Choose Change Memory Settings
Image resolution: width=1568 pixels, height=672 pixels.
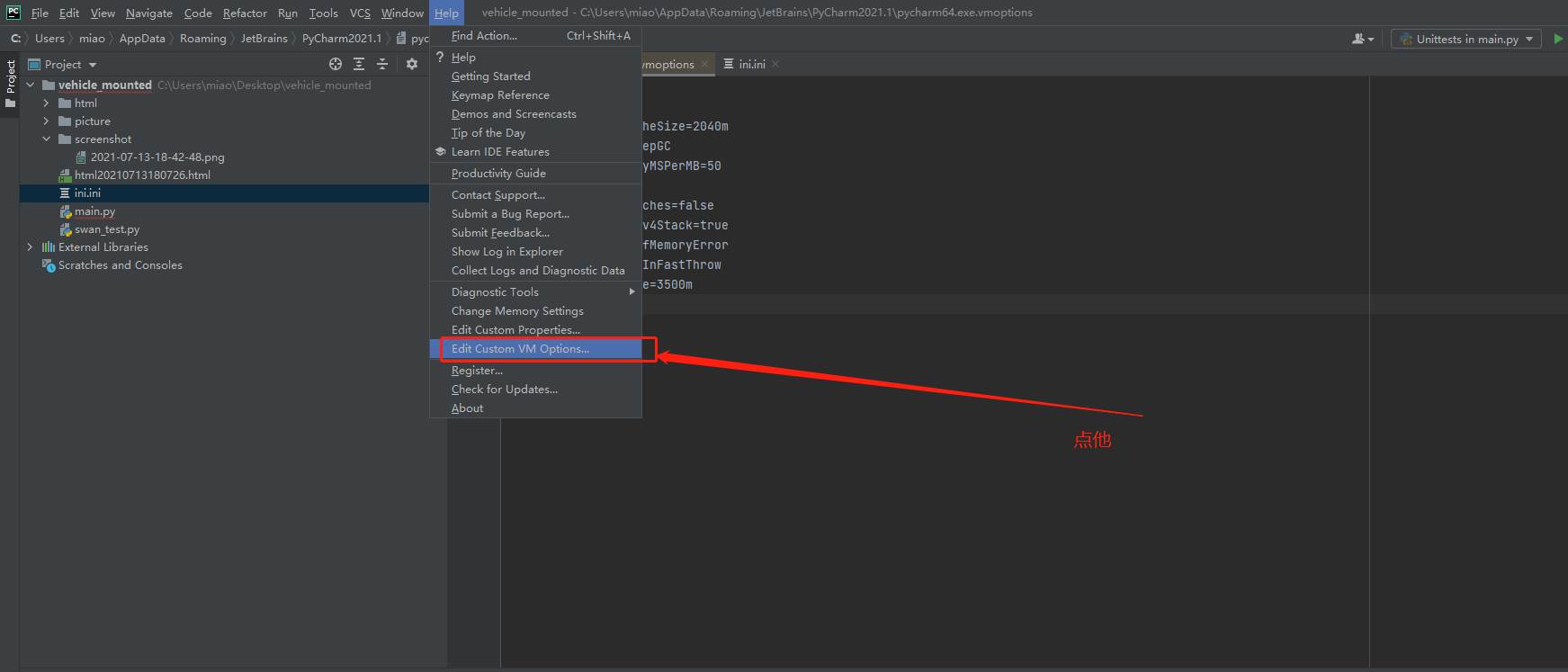(x=536, y=311)
